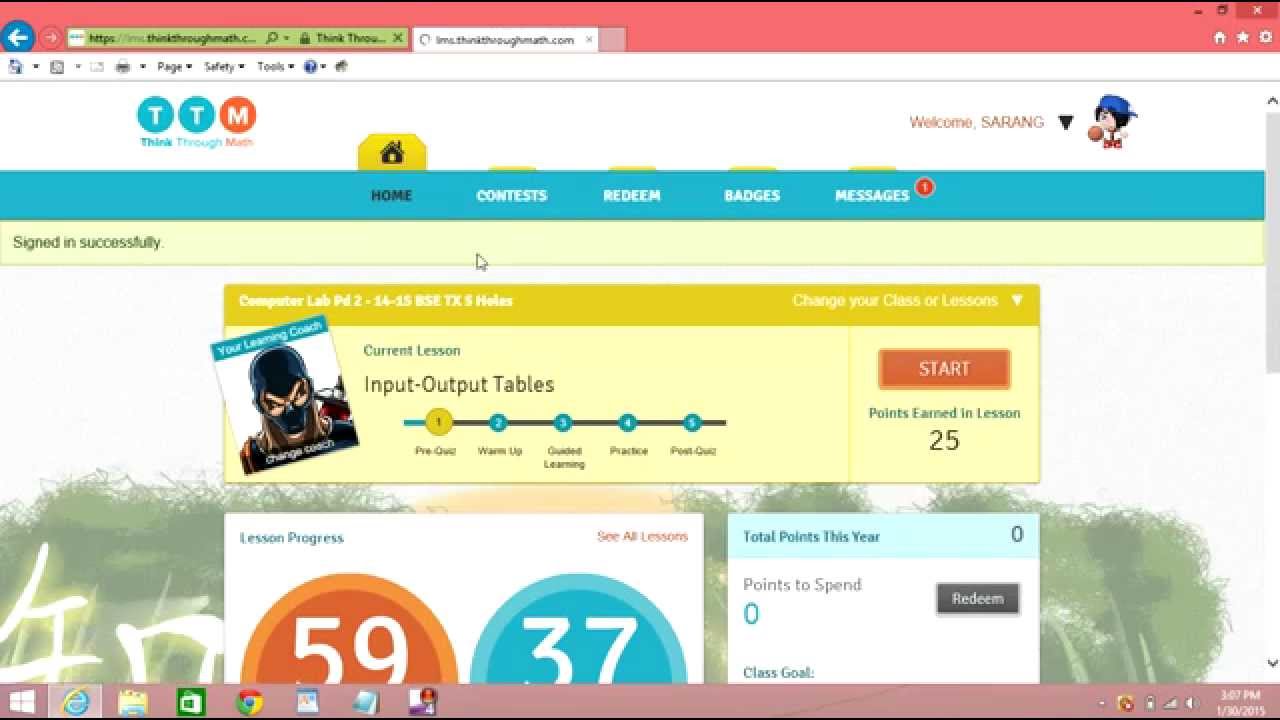Expand Change your Class or Lessons

click(x=907, y=300)
